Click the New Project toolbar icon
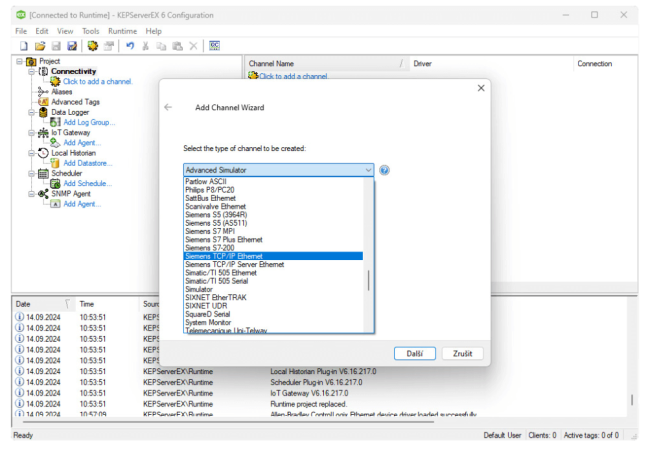The width and height of the screenshot is (648, 450). pyautogui.click(x=24, y=46)
